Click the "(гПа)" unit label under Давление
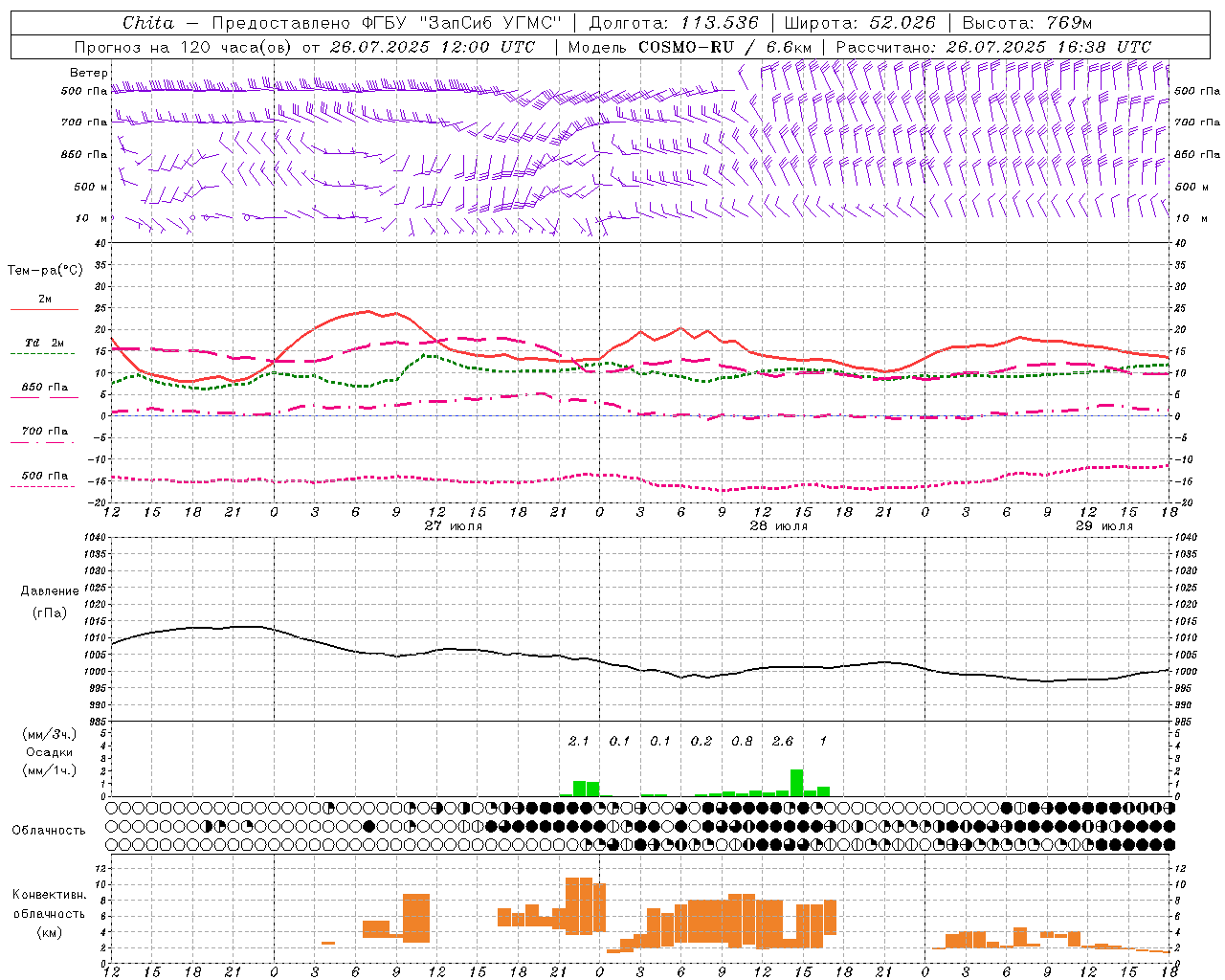Screen dimensions: 1225x980 49,613
